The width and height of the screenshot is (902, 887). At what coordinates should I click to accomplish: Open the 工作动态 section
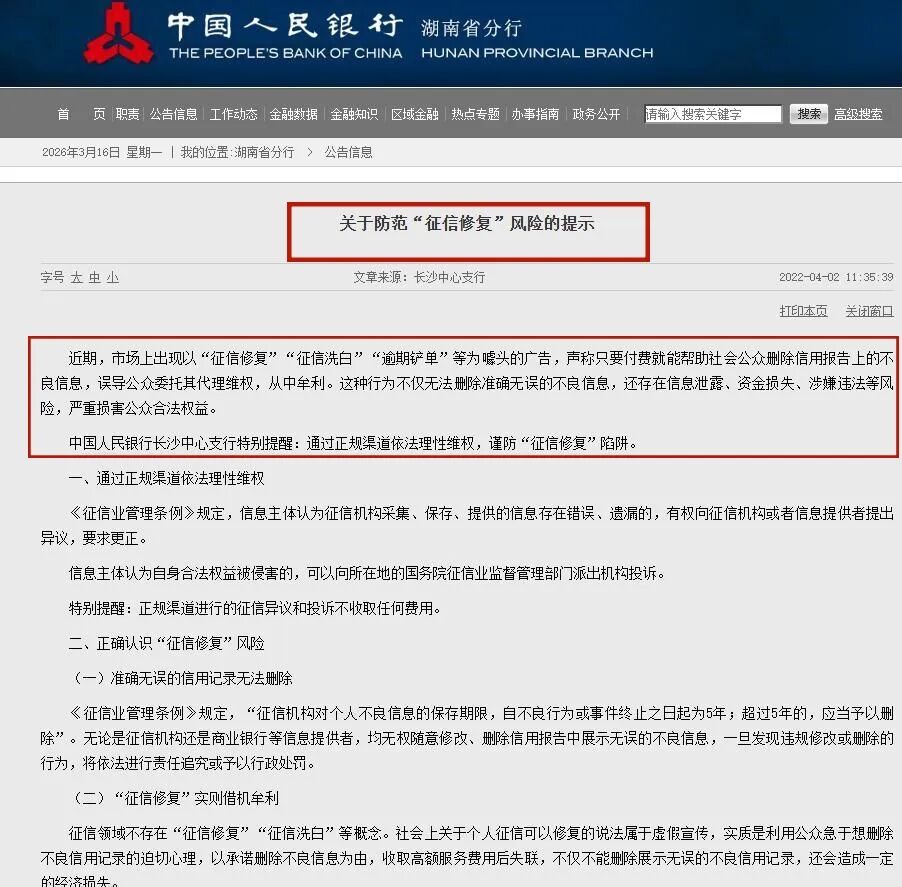233,114
